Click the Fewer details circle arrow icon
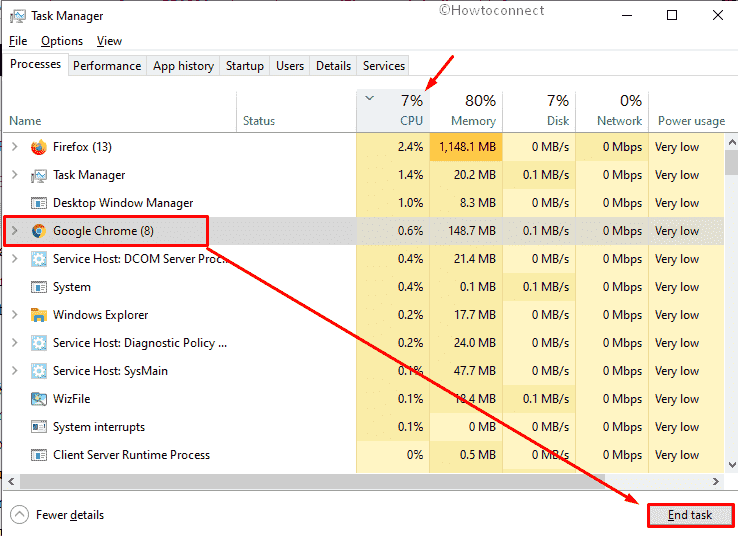Screen dimensions: 738x536 point(19,515)
